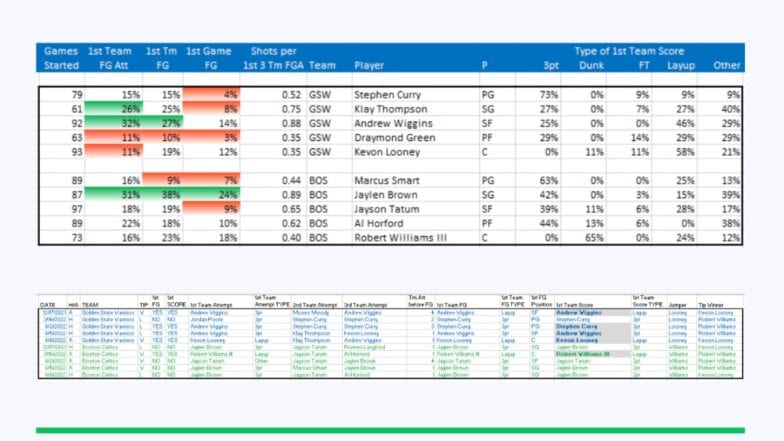This screenshot has width=784, height=441.
Task: Select Stephen Curry's red 4% cell
Action: [x=212, y=94]
